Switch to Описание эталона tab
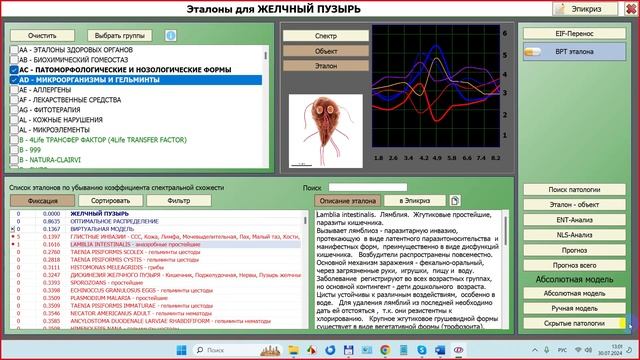 (x=347, y=201)
